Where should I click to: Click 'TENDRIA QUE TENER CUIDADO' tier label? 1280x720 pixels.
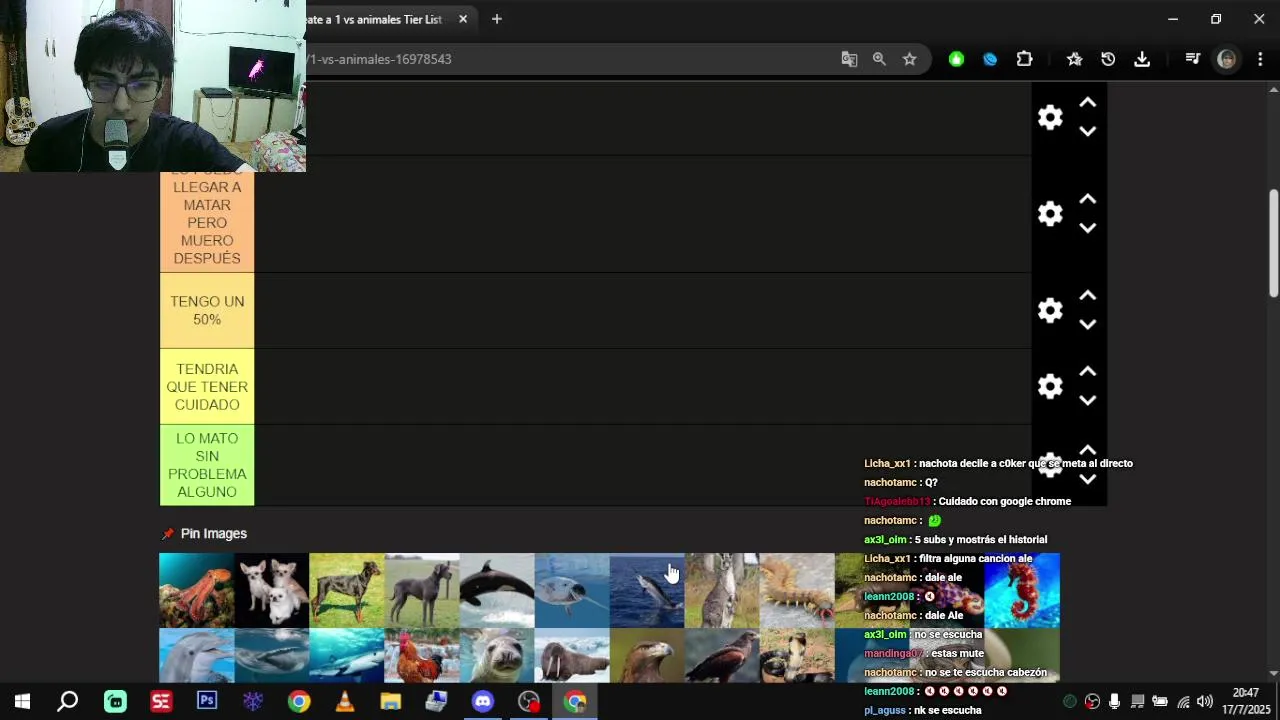(207, 386)
